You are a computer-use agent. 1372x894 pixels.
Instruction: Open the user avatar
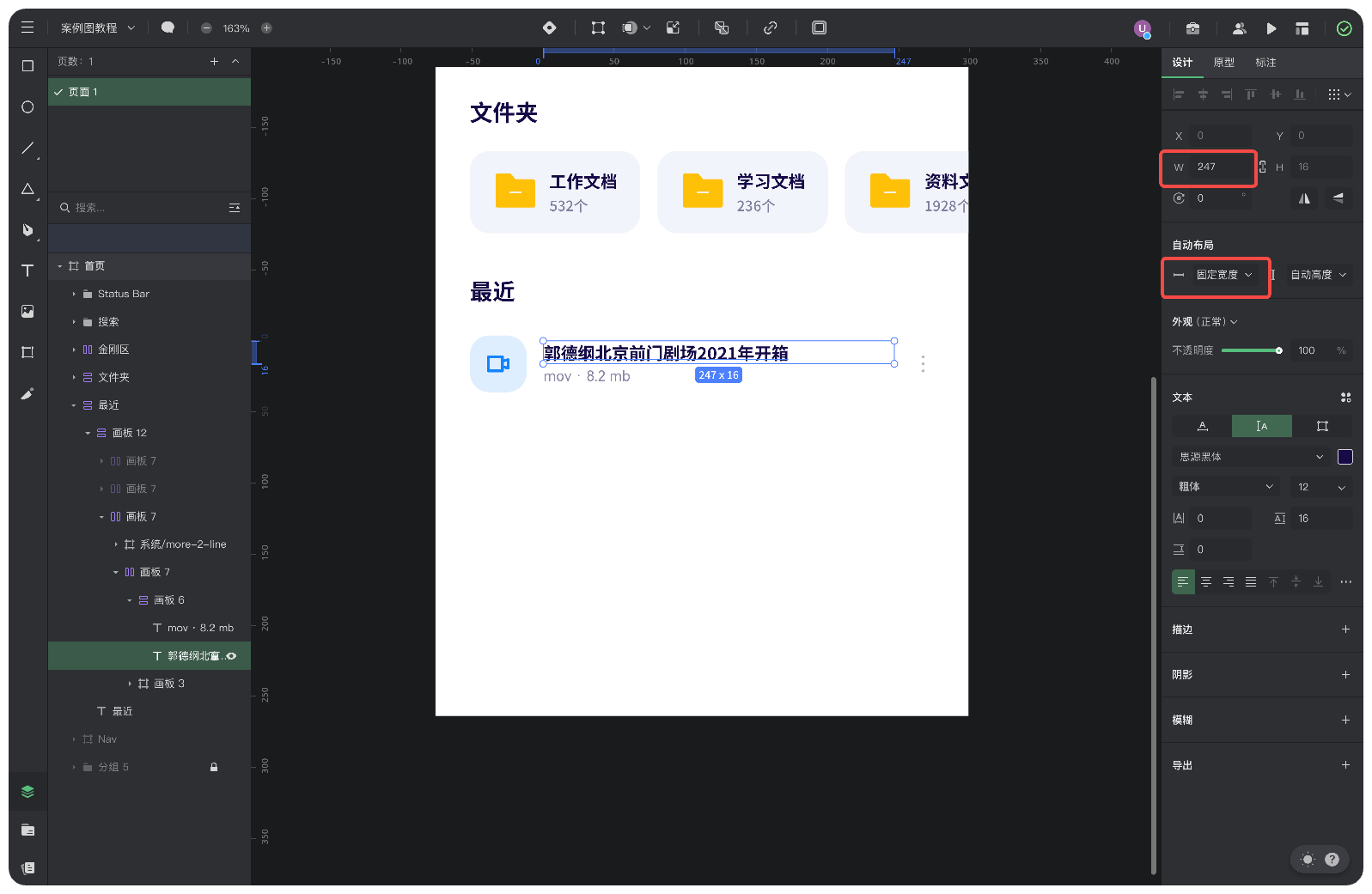point(1142,28)
